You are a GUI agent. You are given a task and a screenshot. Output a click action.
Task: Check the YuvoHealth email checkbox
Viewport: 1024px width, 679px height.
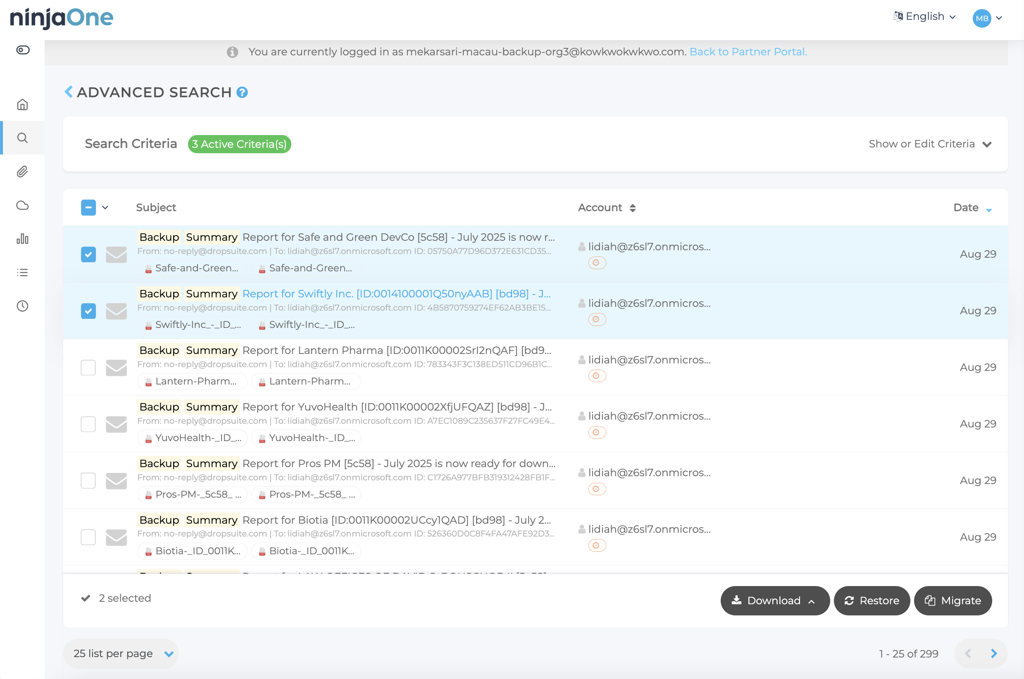[88, 424]
